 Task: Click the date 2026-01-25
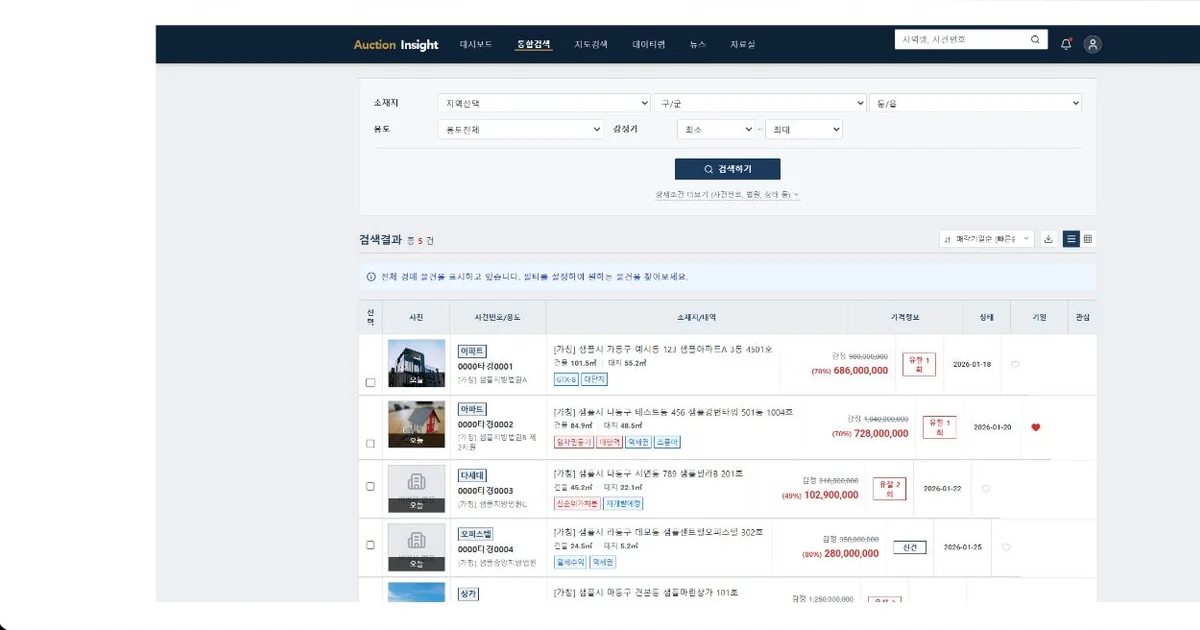(x=963, y=547)
